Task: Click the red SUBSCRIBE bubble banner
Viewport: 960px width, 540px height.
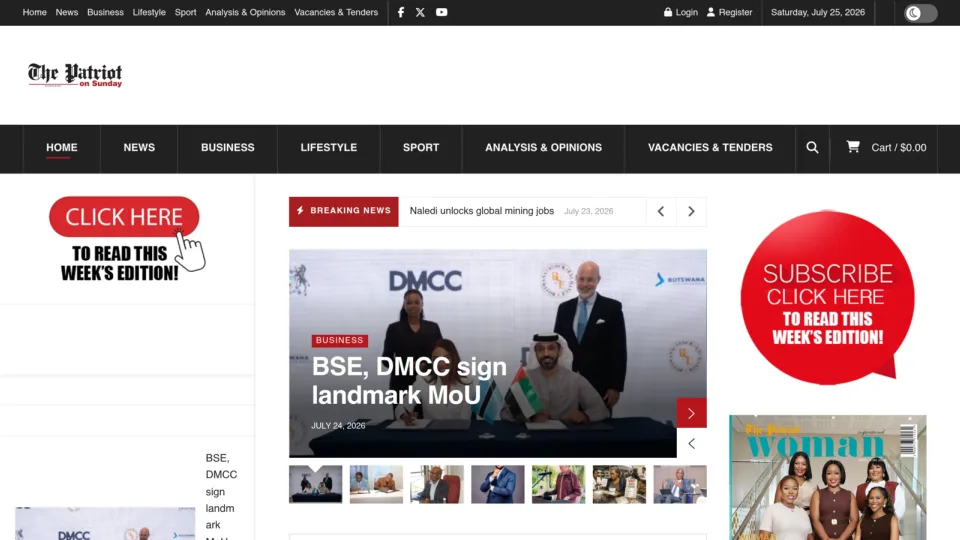Action: (x=828, y=298)
